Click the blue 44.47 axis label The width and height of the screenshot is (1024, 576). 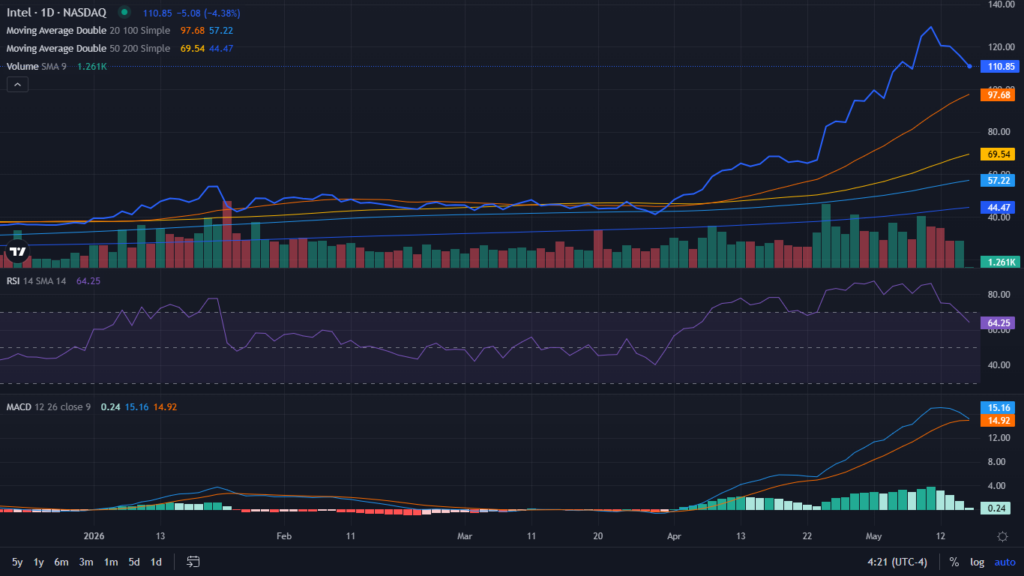click(x=998, y=208)
